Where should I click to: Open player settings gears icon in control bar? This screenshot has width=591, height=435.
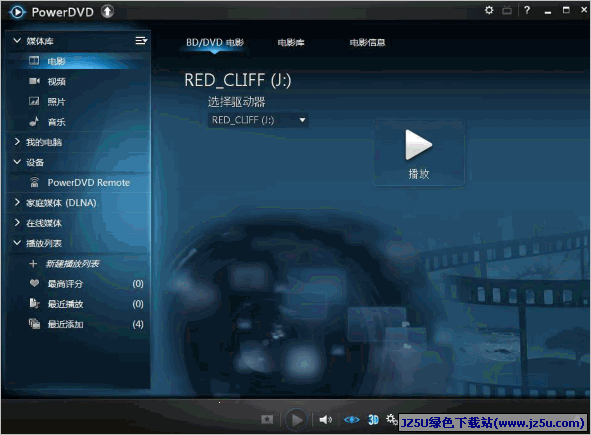[x=391, y=418]
